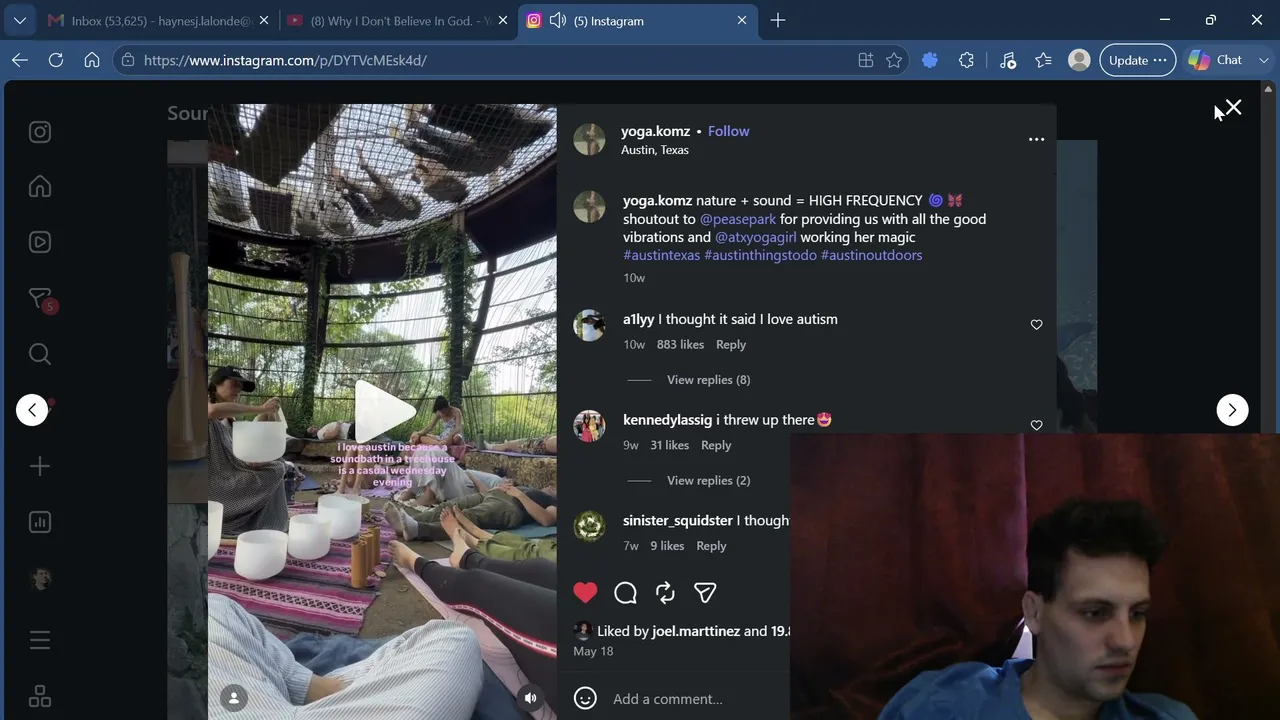The width and height of the screenshot is (1280, 720).
Task: Refresh the Instagram page
Action: click(x=56, y=60)
